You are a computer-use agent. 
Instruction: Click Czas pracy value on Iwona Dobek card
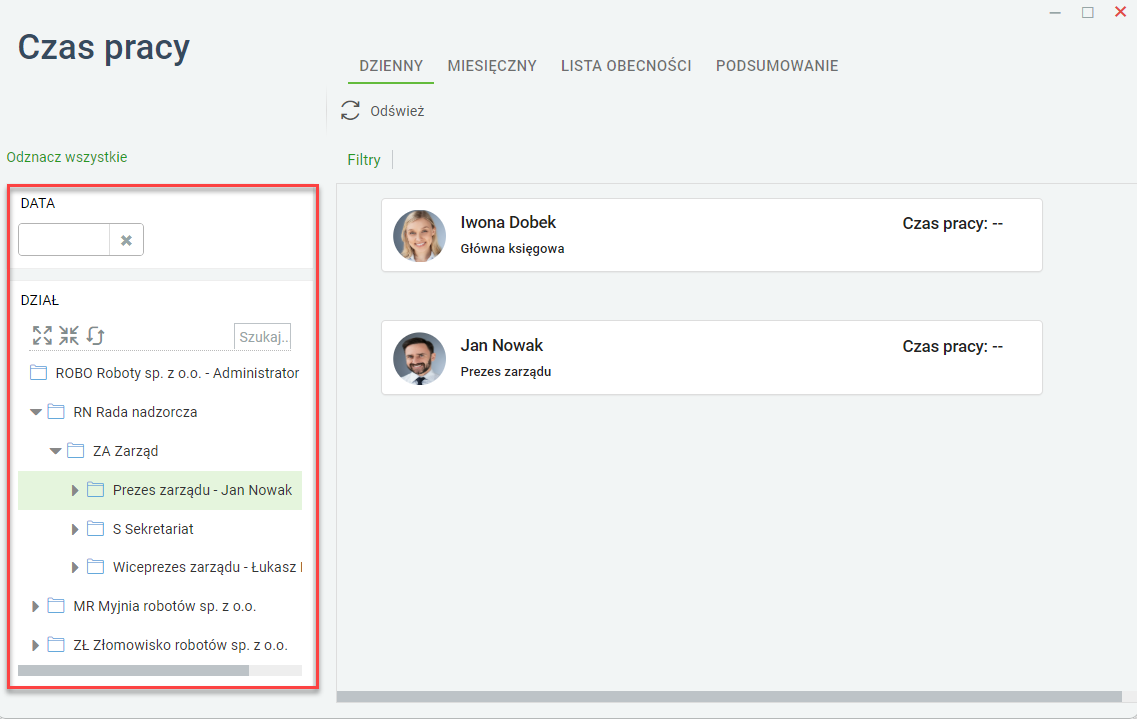pyautogui.click(x=952, y=223)
